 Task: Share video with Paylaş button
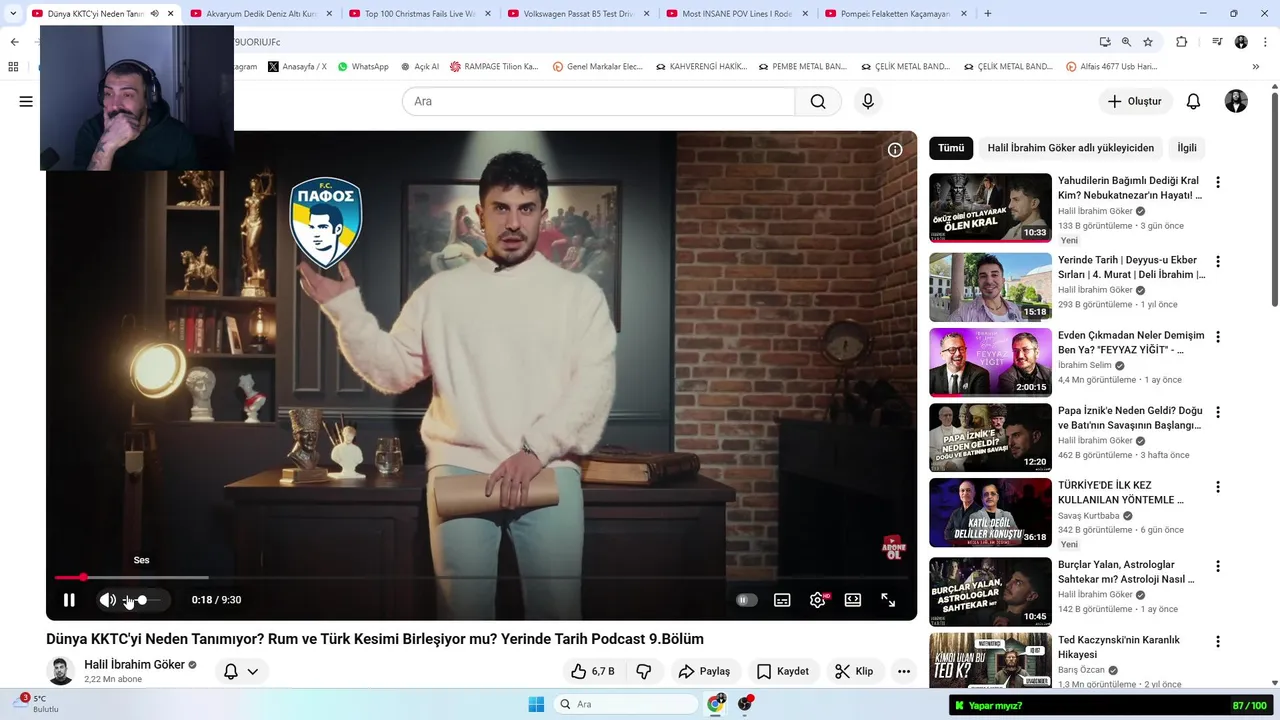pyautogui.click(x=704, y=671)
